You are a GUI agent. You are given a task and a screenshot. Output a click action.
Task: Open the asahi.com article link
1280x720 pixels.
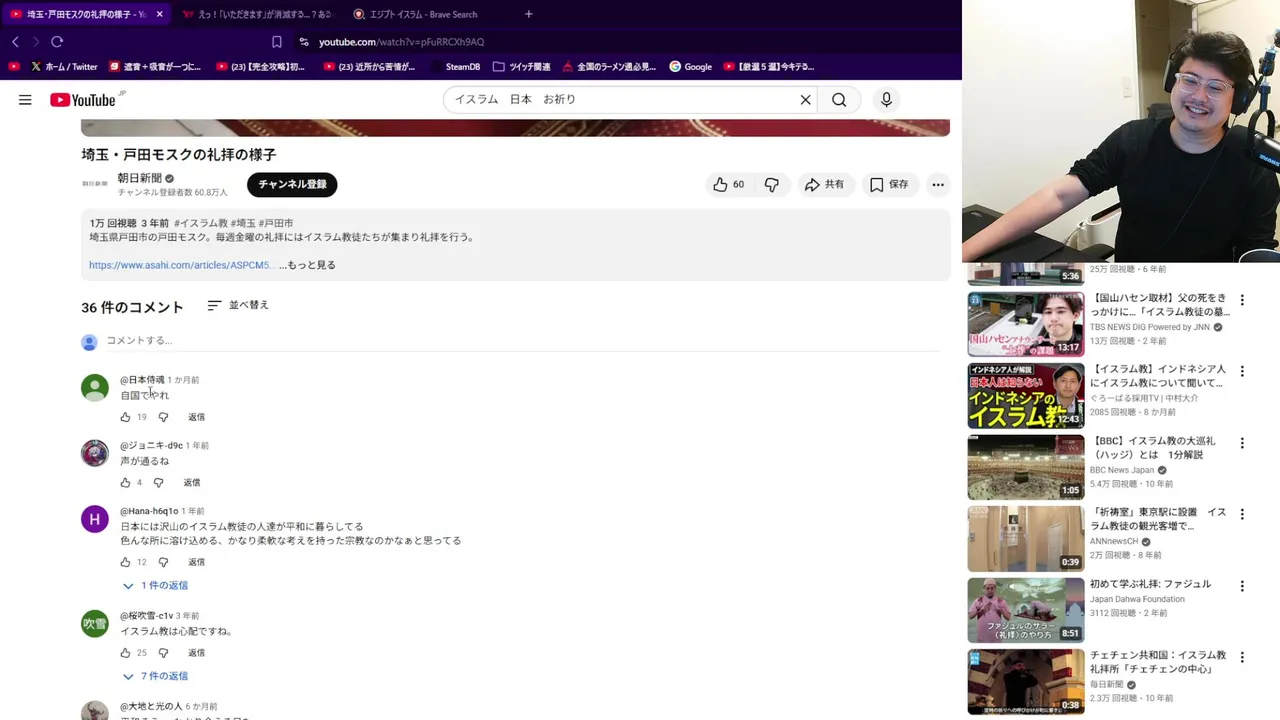[180, 265]
